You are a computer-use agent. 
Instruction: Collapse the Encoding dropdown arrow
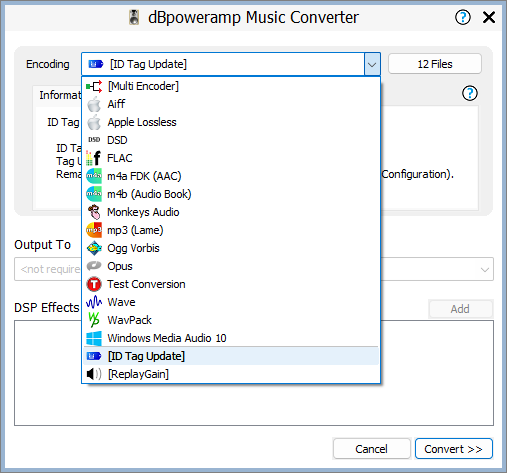click(x=372, y=64)
